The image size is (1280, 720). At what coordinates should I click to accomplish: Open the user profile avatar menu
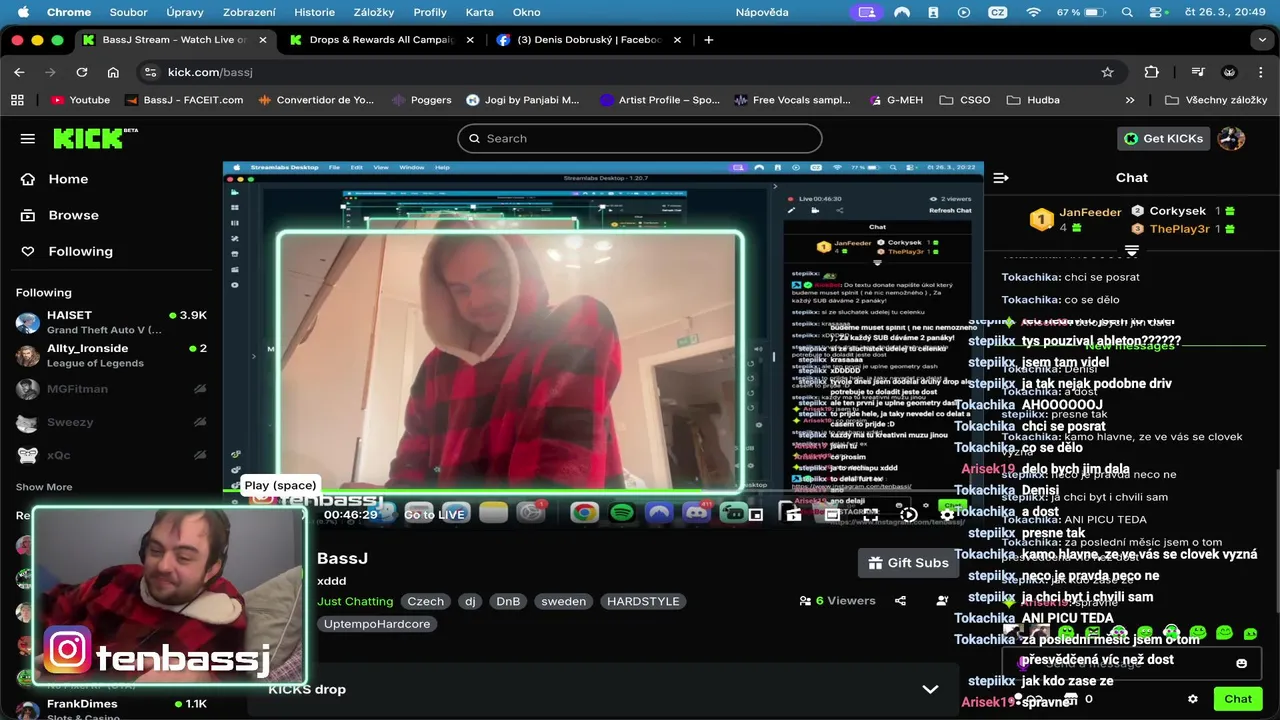1231,138
